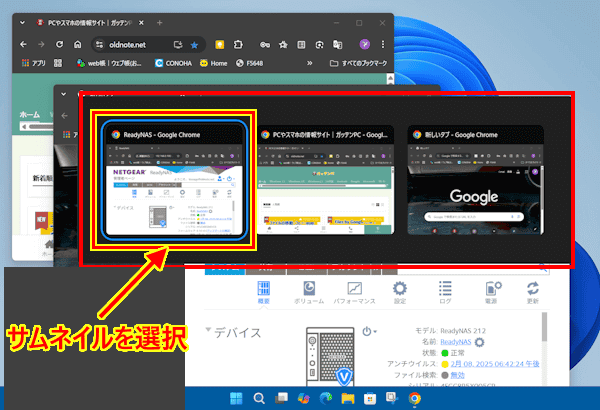Open the F5648 bookmark
This screenshot has height=410, width=600.
click(x=249, y=63)
